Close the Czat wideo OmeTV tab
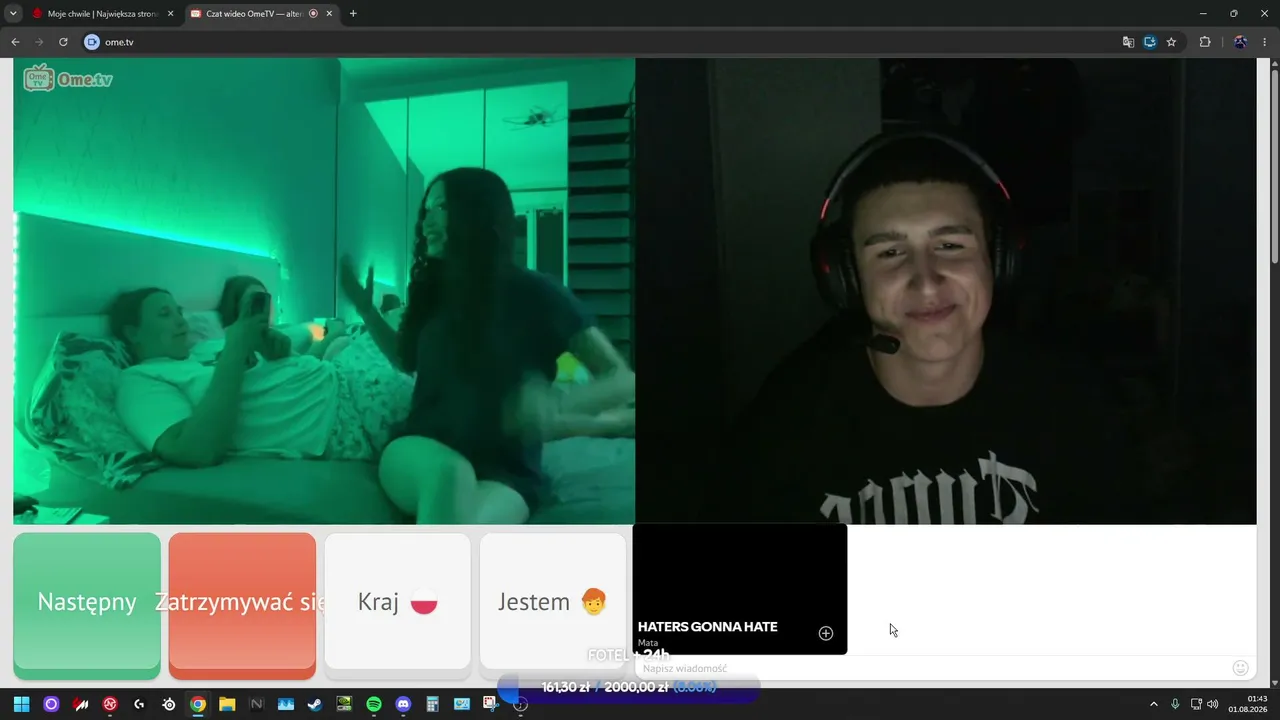The image size is (1280, 720). coord(329,14)
